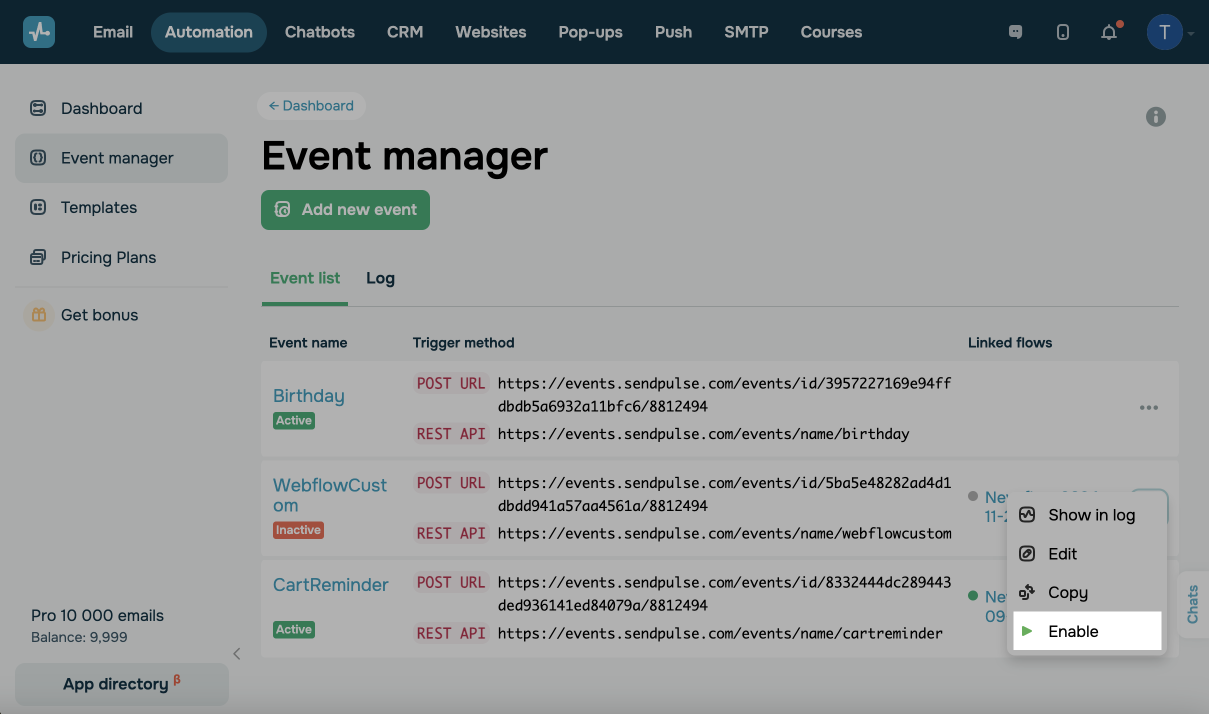Screen dimensions: 1209x714
Task: Go back via the Dashboard breadcrumb link
Action: [311, 106]
